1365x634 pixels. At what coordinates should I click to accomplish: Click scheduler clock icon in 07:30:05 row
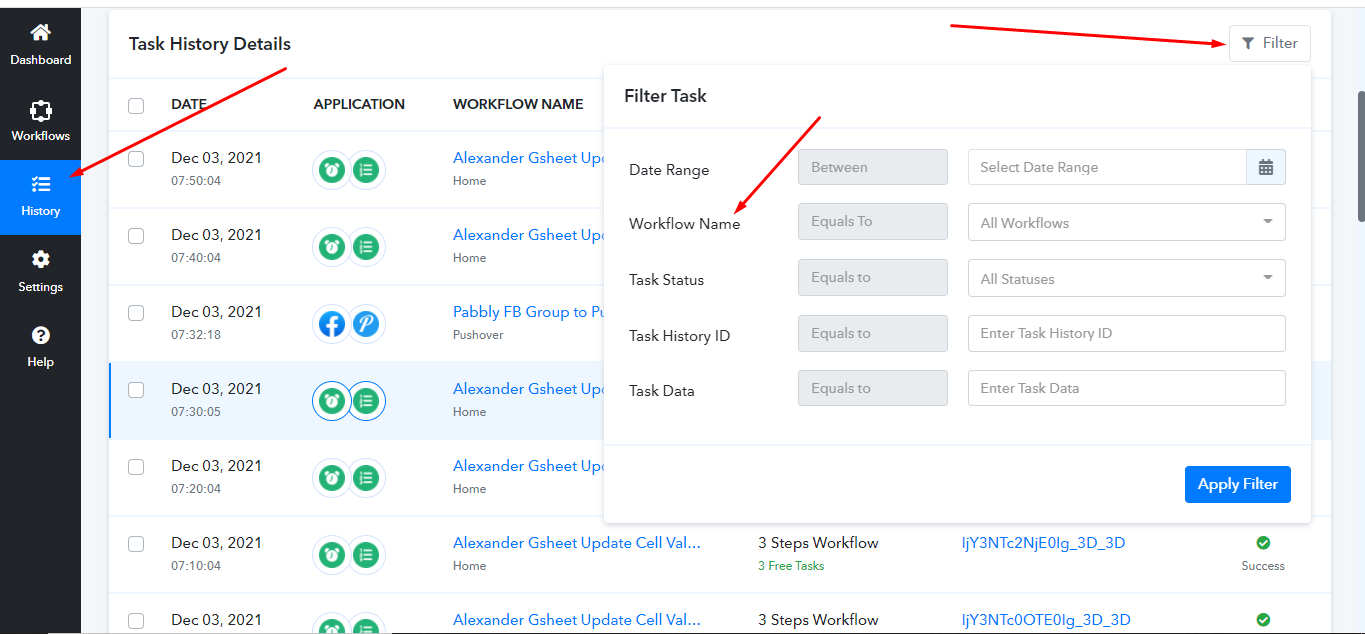point(332,401)
